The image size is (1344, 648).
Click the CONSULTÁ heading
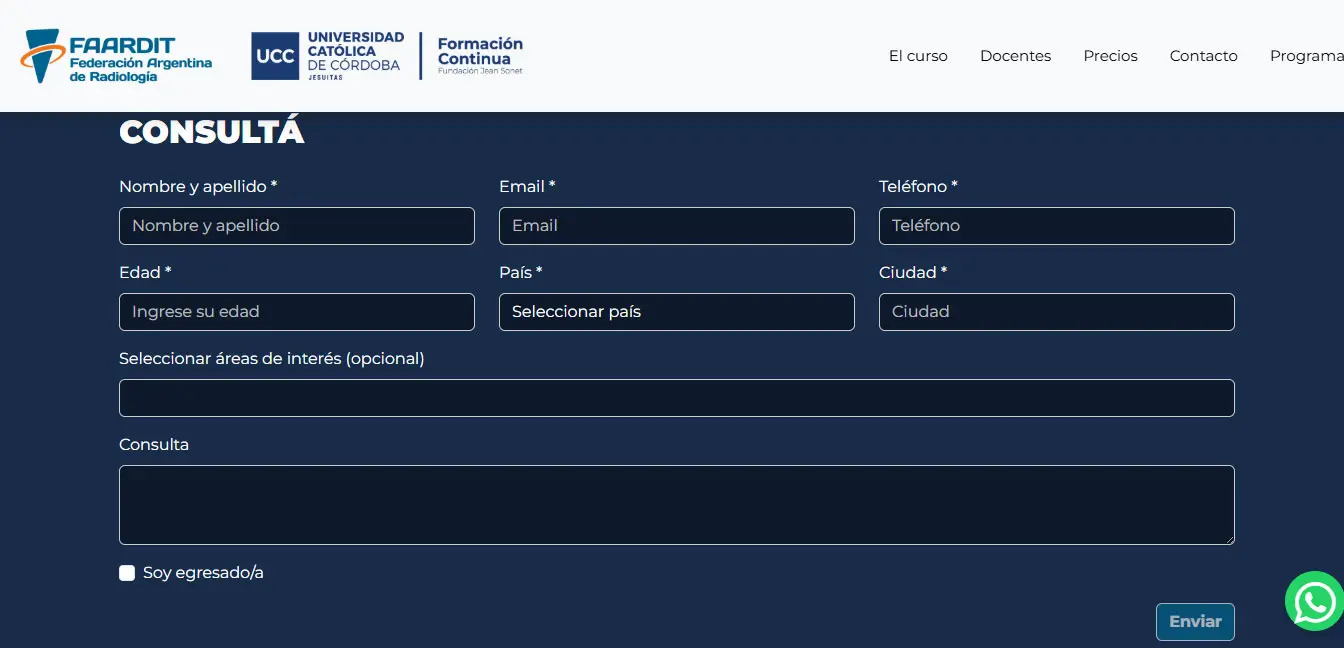pyautogui.click(x=212, y=132)
